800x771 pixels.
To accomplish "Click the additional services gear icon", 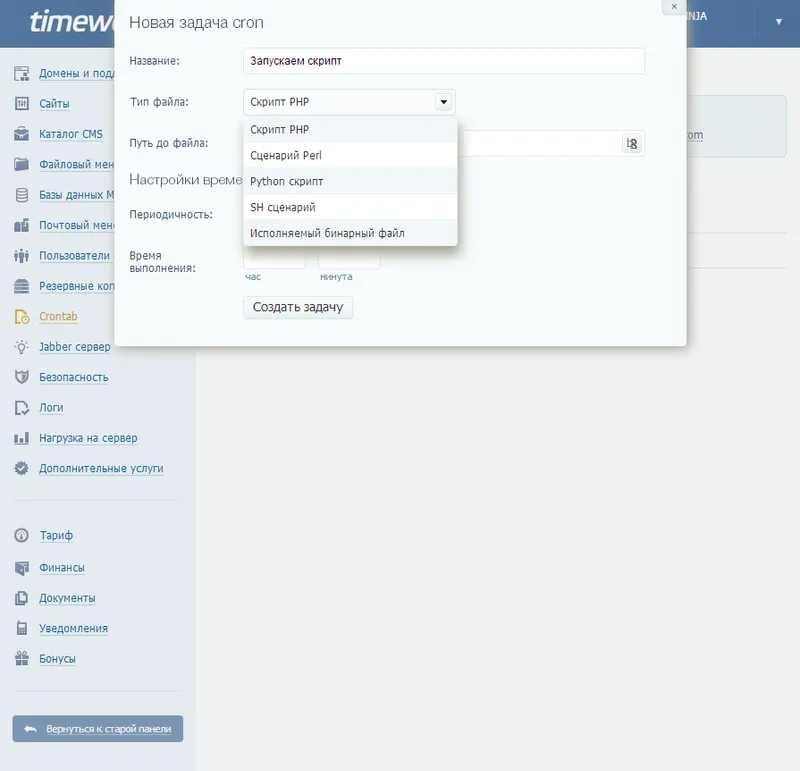I will coord(21,468).
